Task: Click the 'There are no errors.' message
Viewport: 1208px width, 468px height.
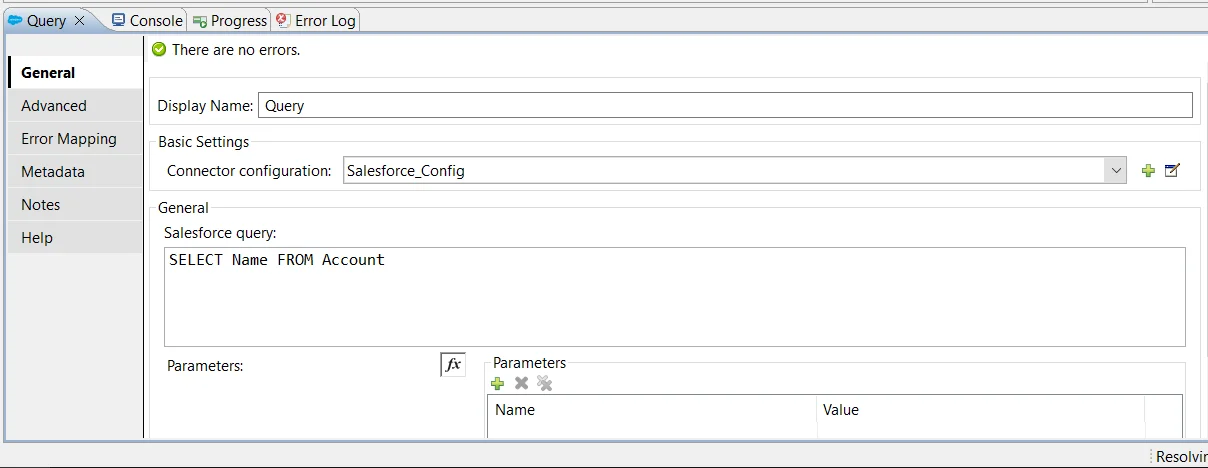Action: (236, 49)
